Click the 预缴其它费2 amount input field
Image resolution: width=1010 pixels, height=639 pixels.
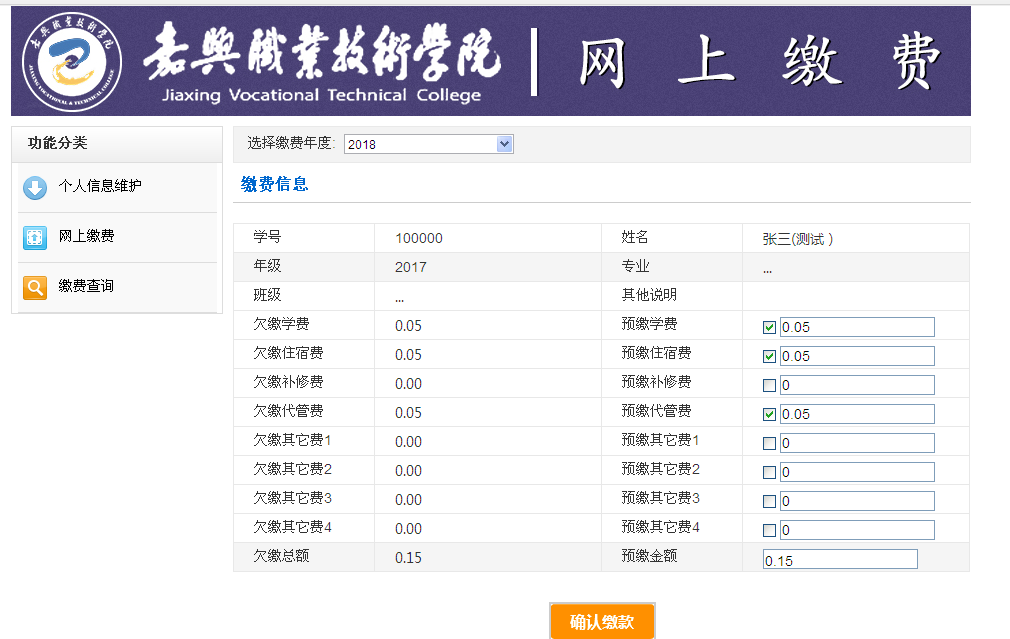pyautogui.click(x=856, y=472)
